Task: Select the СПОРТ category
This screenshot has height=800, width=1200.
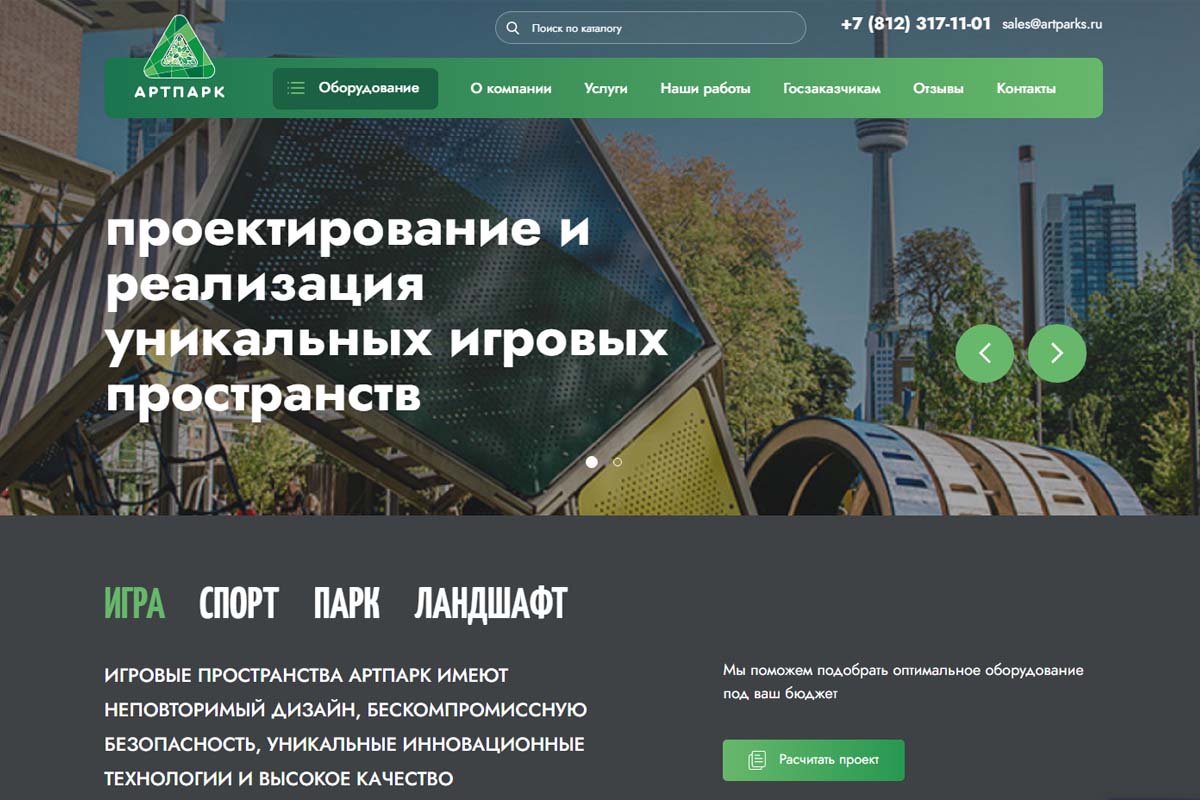Action: click(237, 602)
